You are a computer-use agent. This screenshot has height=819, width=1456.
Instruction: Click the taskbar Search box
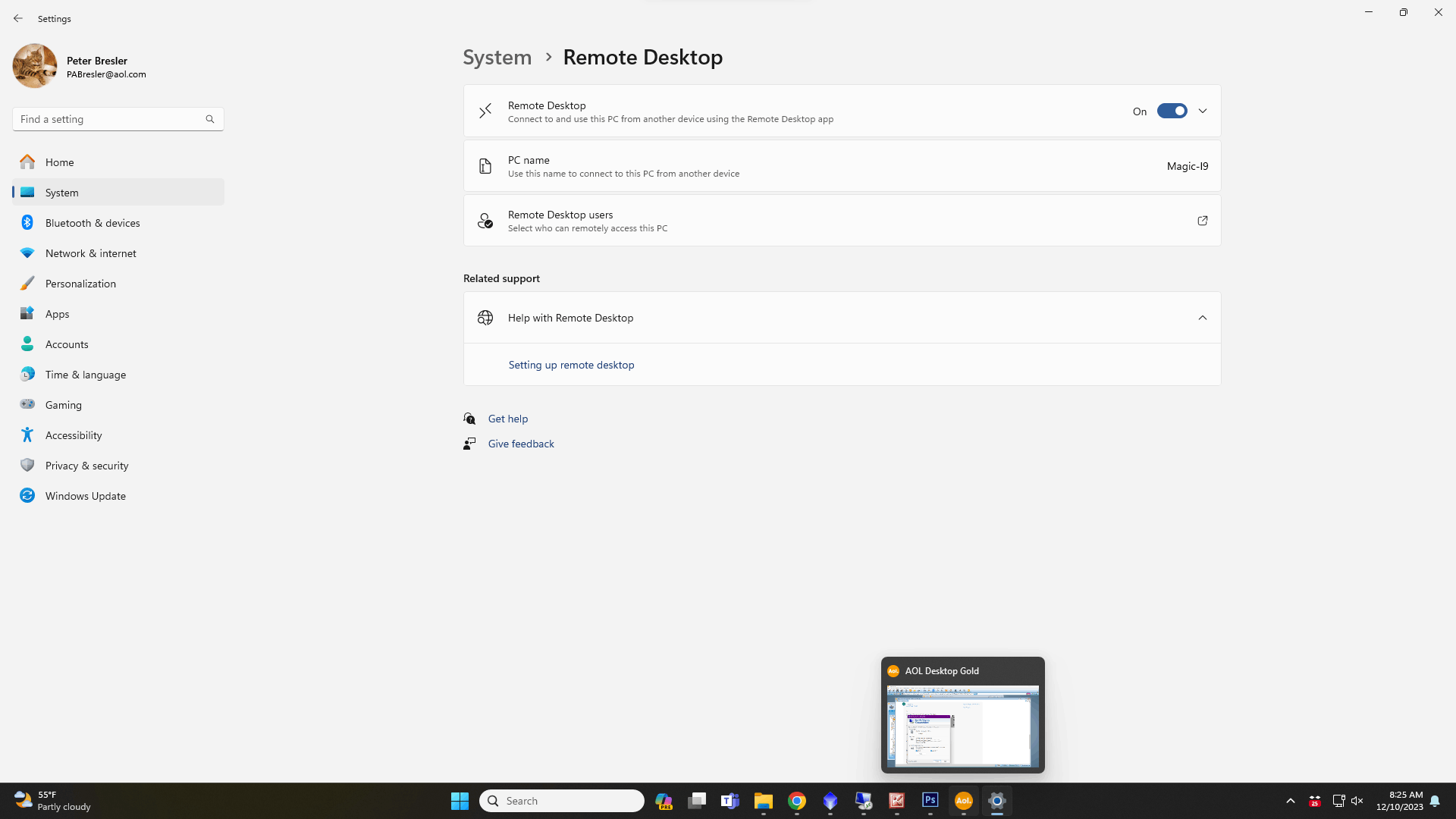tap(562, 801)
